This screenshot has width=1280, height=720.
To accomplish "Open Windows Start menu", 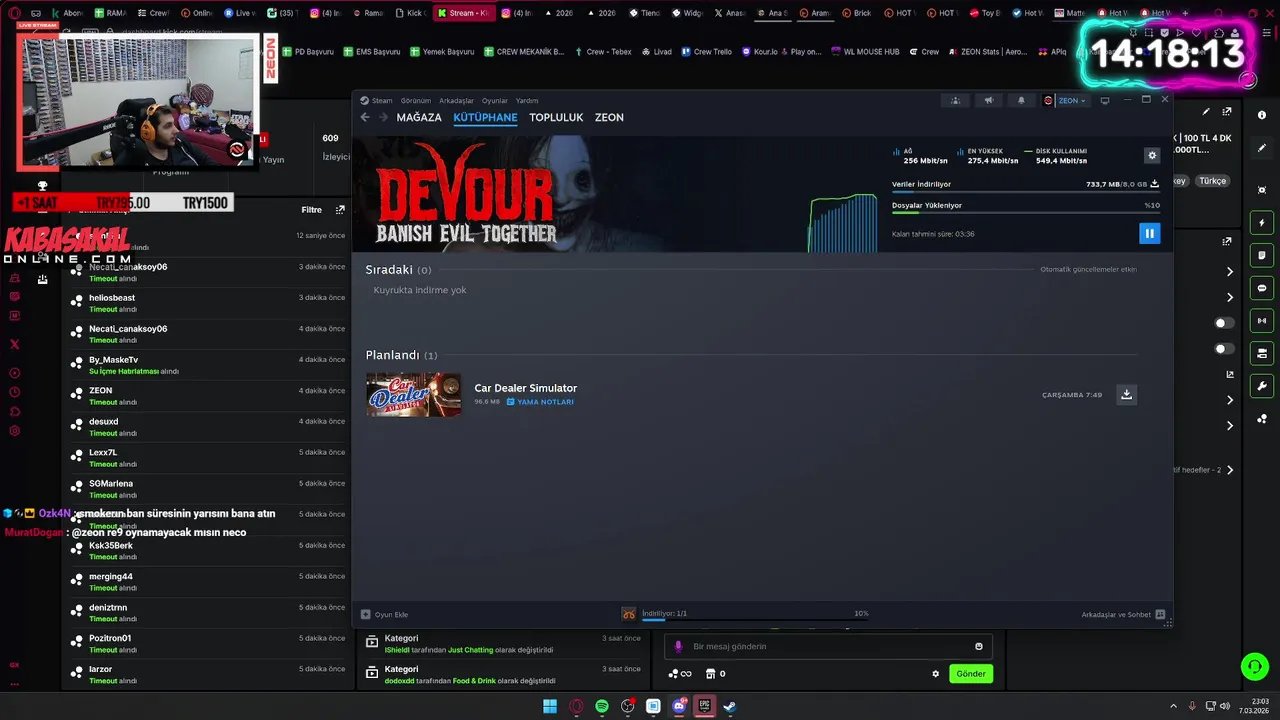I will pyautogui.click(x=550, y=706).
